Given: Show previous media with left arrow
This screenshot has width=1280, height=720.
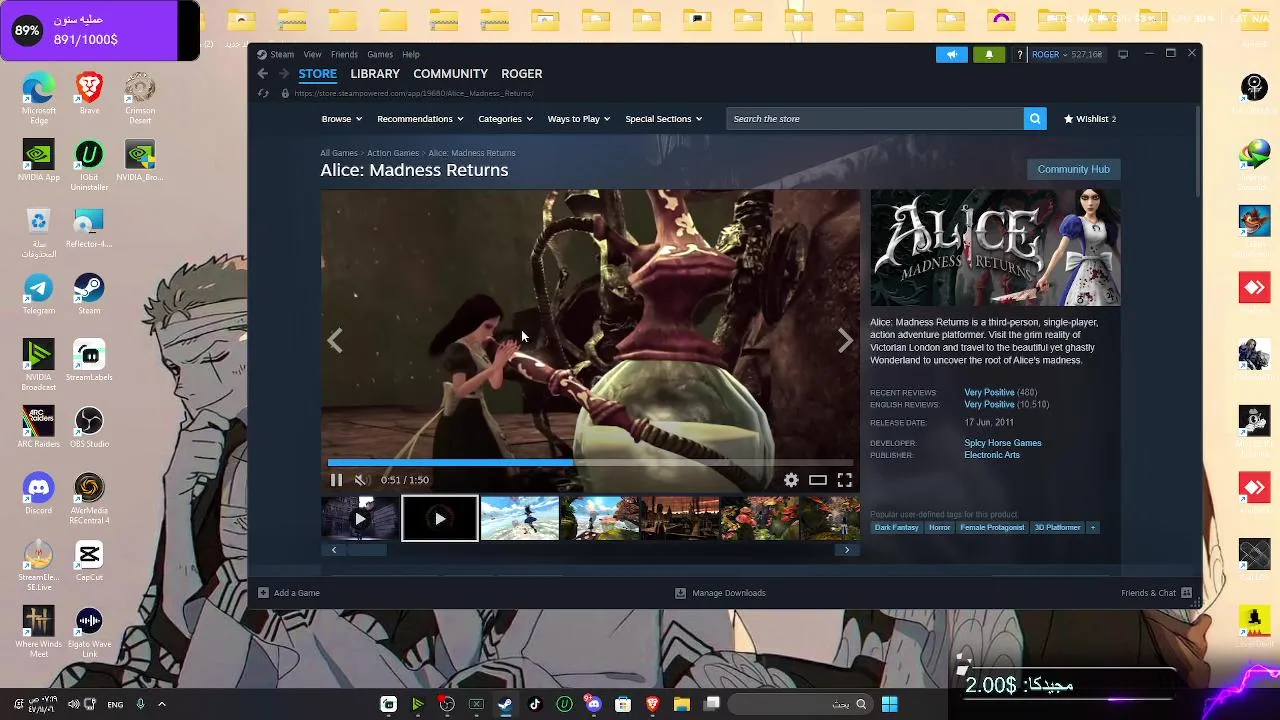Looking at the screenshot, I should point(335,341).
